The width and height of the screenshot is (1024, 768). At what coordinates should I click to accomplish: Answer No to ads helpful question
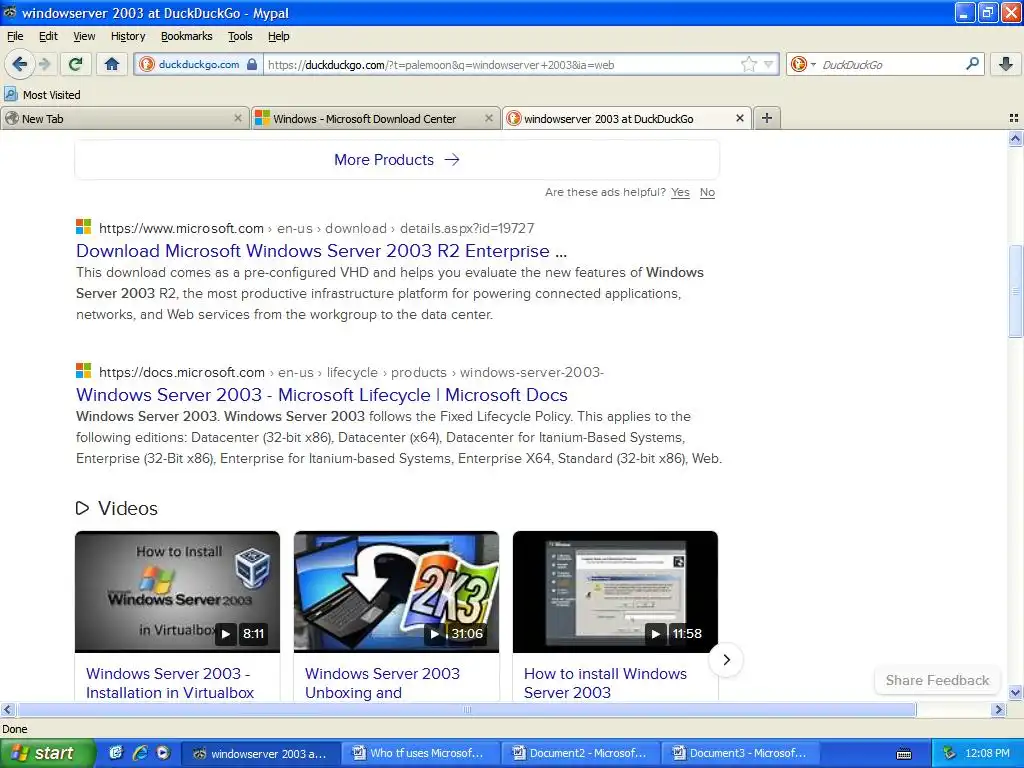[707, 193]
